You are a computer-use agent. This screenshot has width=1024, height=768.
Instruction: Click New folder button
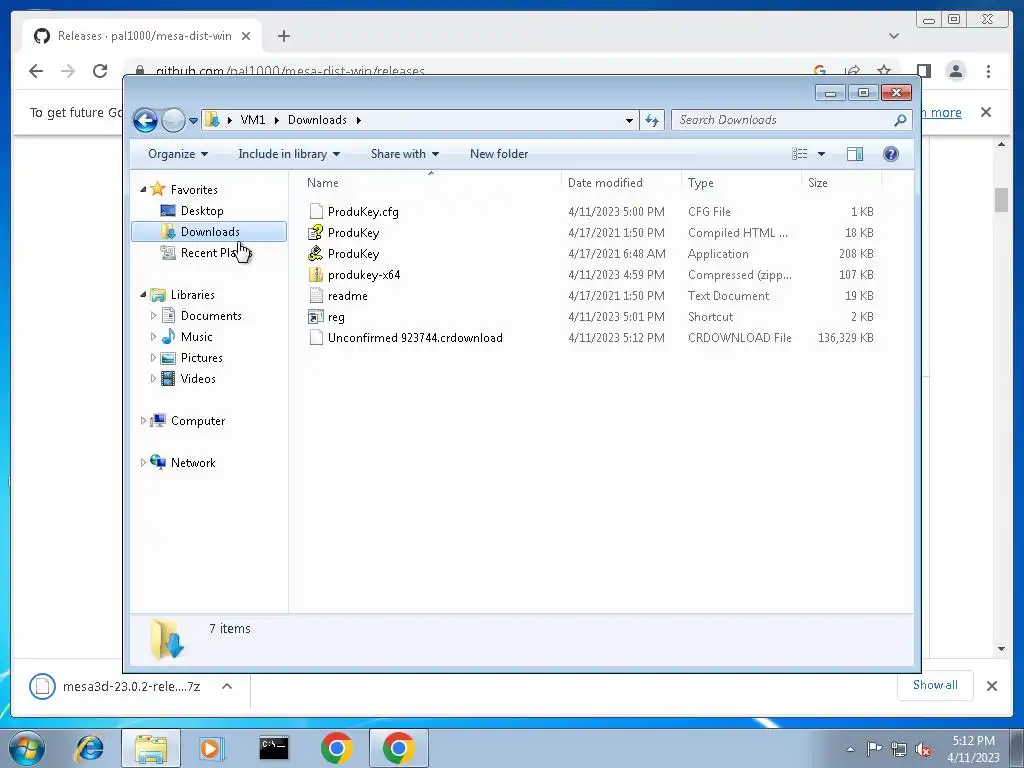point(499,154)
